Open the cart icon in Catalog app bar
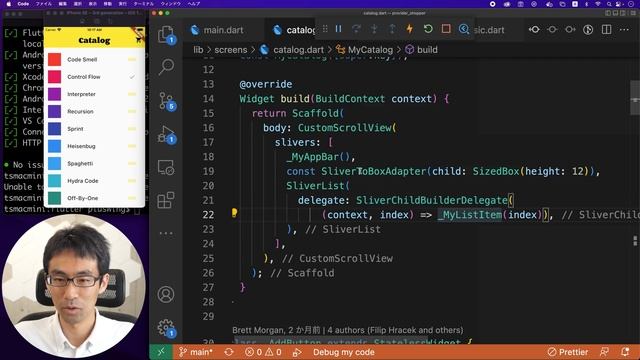 [138, 40]
